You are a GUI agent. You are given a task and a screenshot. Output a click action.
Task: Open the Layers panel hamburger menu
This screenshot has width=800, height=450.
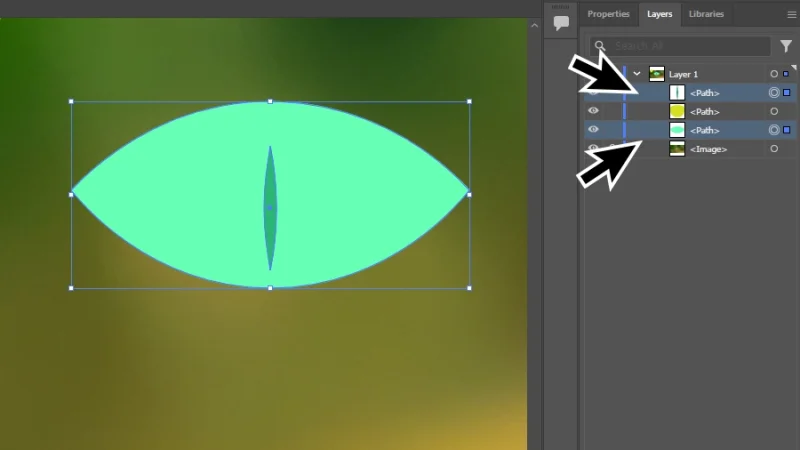pyautogui.click(x=791, y=14)
